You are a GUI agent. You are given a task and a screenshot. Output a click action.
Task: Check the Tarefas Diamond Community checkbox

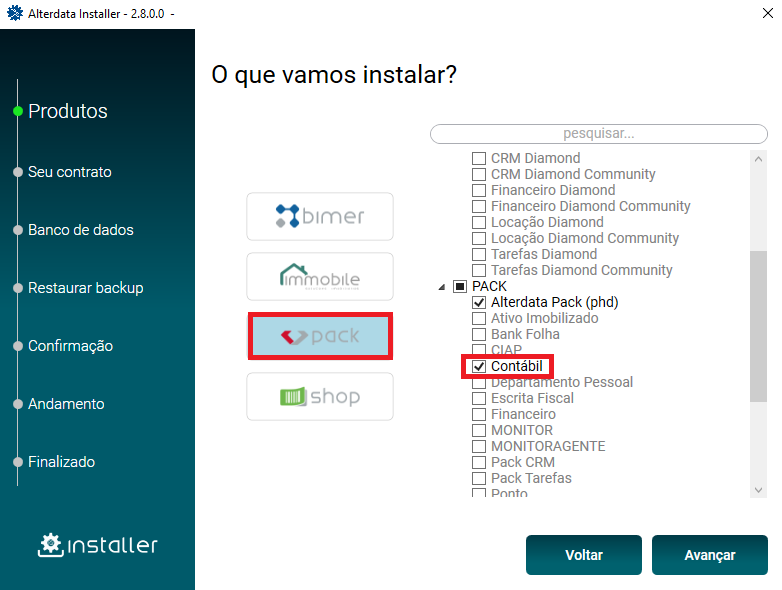coord(479,270)
